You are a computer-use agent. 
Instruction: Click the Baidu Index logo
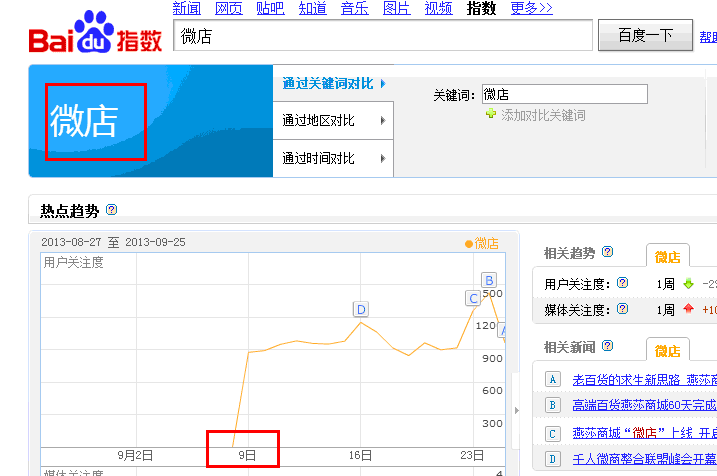click(95, 32)
